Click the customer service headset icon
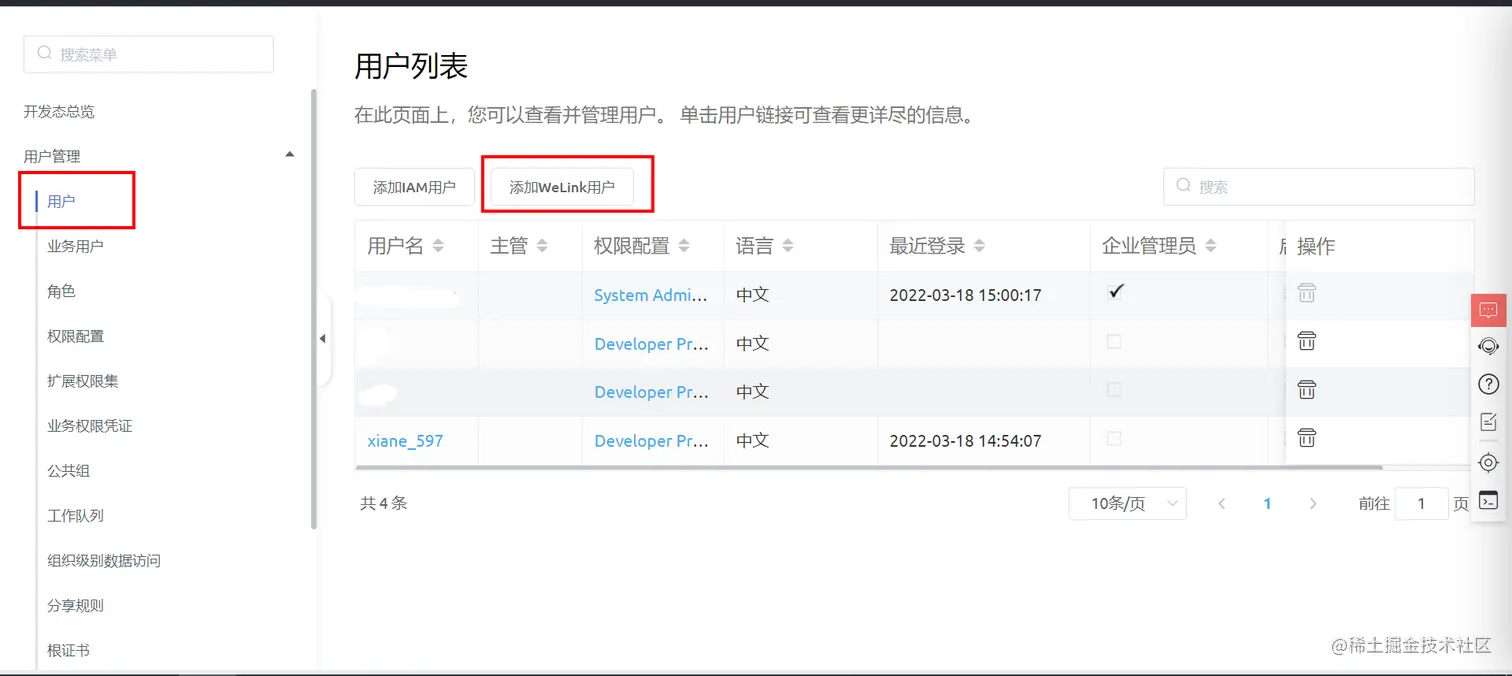1512x676 pixels. pos(1488,346)
